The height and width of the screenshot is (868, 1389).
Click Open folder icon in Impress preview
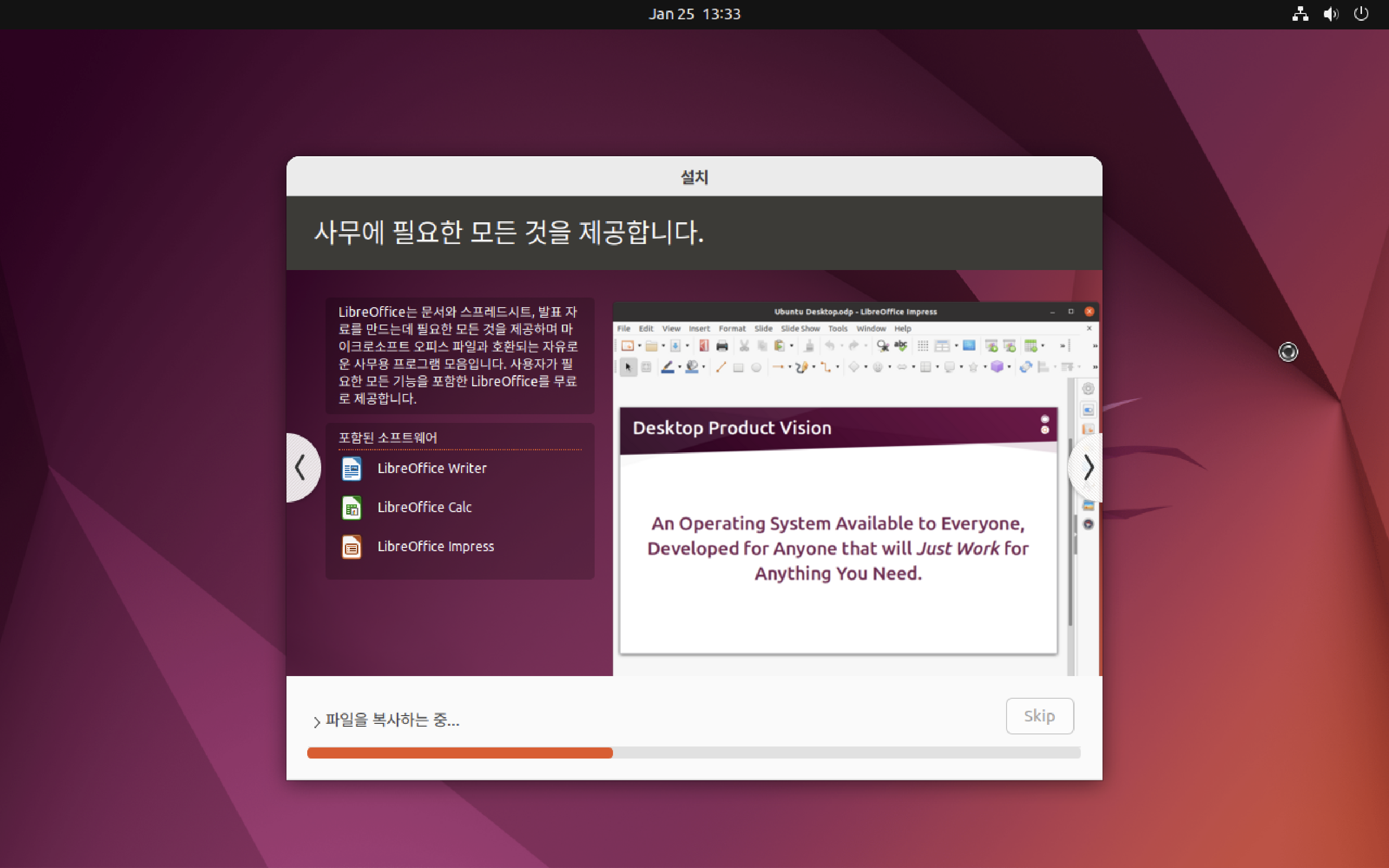(x=652, y=346)
